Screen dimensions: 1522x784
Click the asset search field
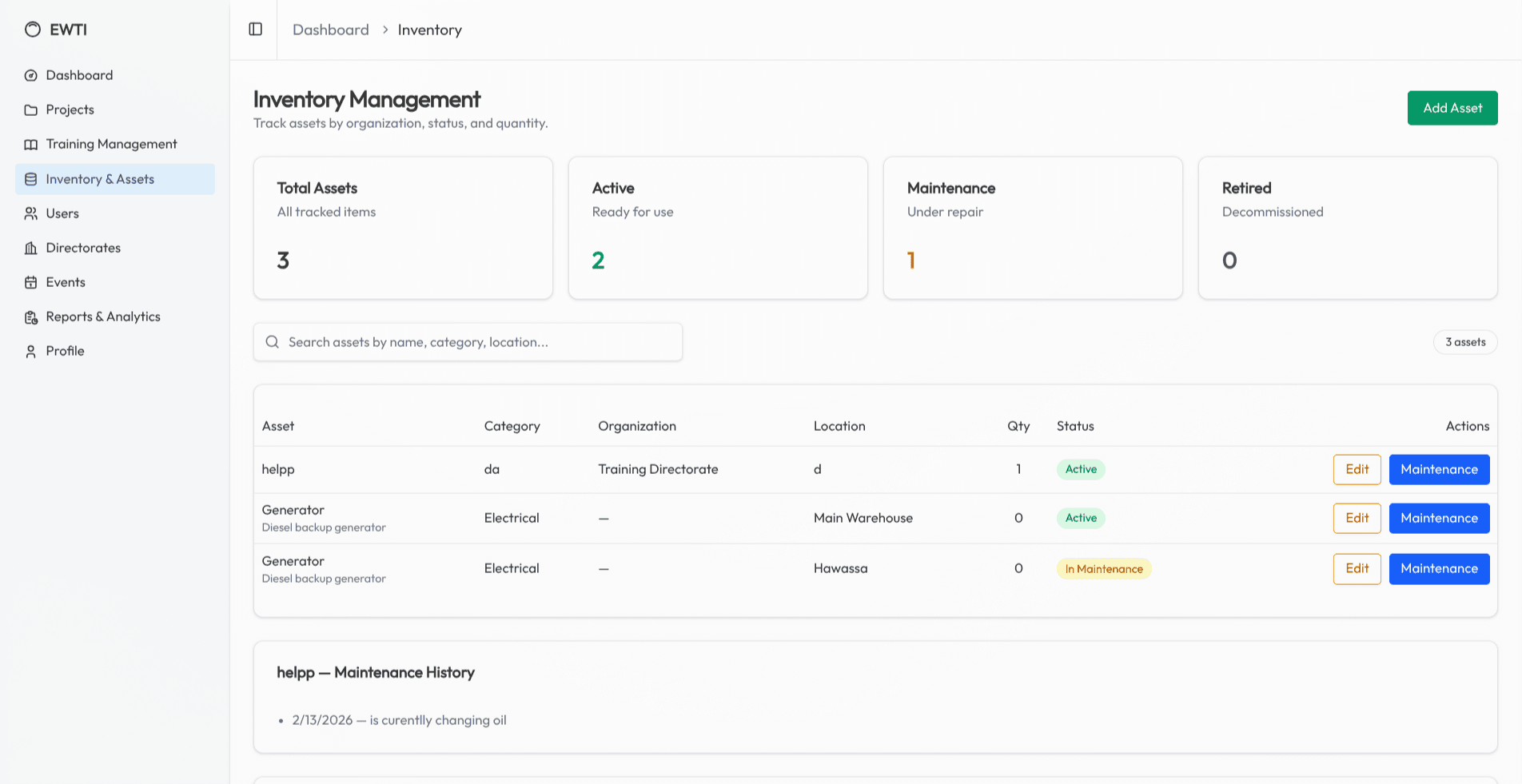click(x=468, y=342)
